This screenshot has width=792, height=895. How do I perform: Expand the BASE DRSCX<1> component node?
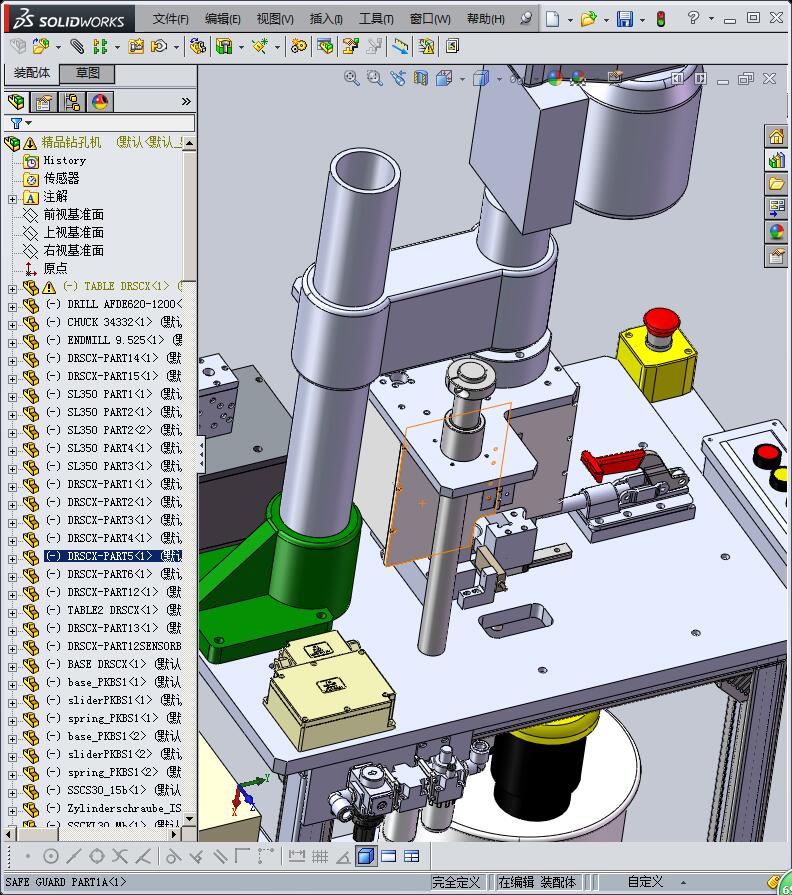pyautogui.click(x=12, y=667)
